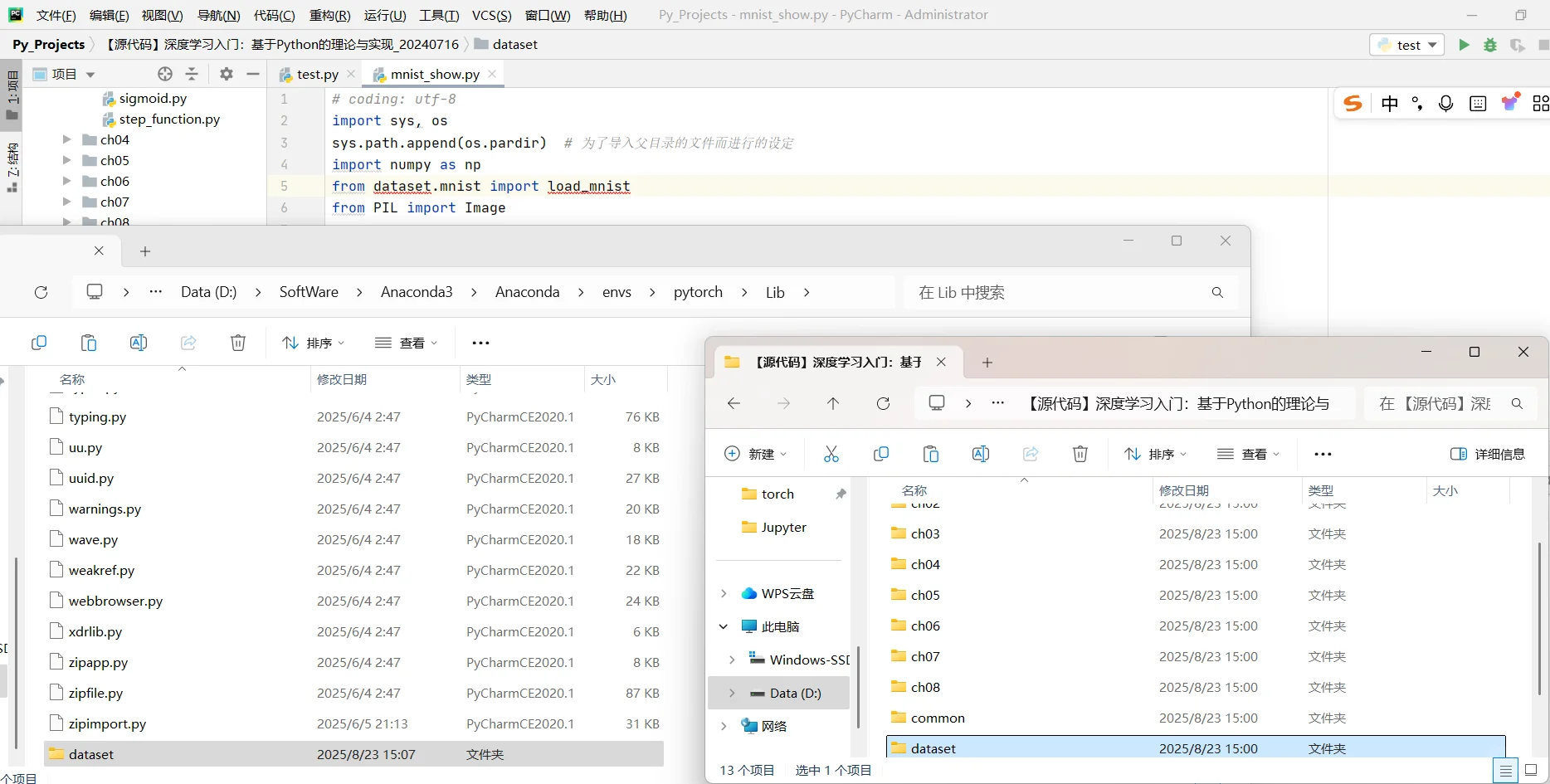Viewport: 1550px width, 784px height.
Task: Refresh the source-code Explorer window
Action: 883,403
